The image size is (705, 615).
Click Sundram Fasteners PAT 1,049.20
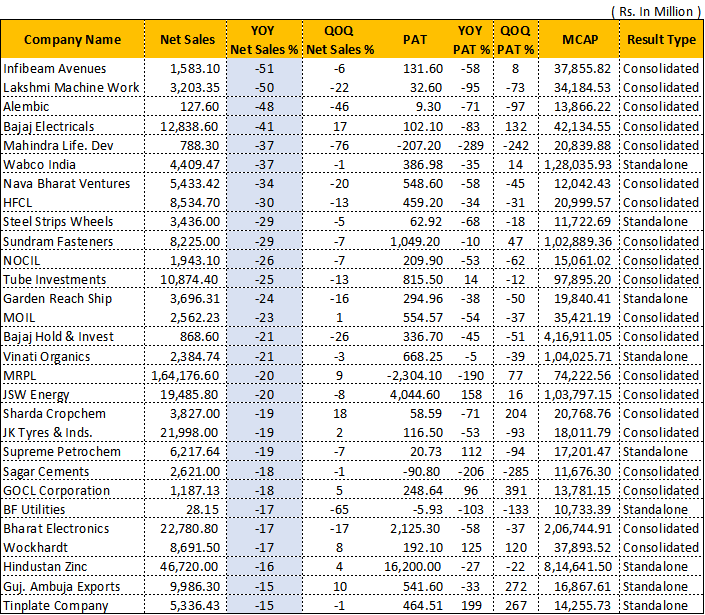(415, 241)
